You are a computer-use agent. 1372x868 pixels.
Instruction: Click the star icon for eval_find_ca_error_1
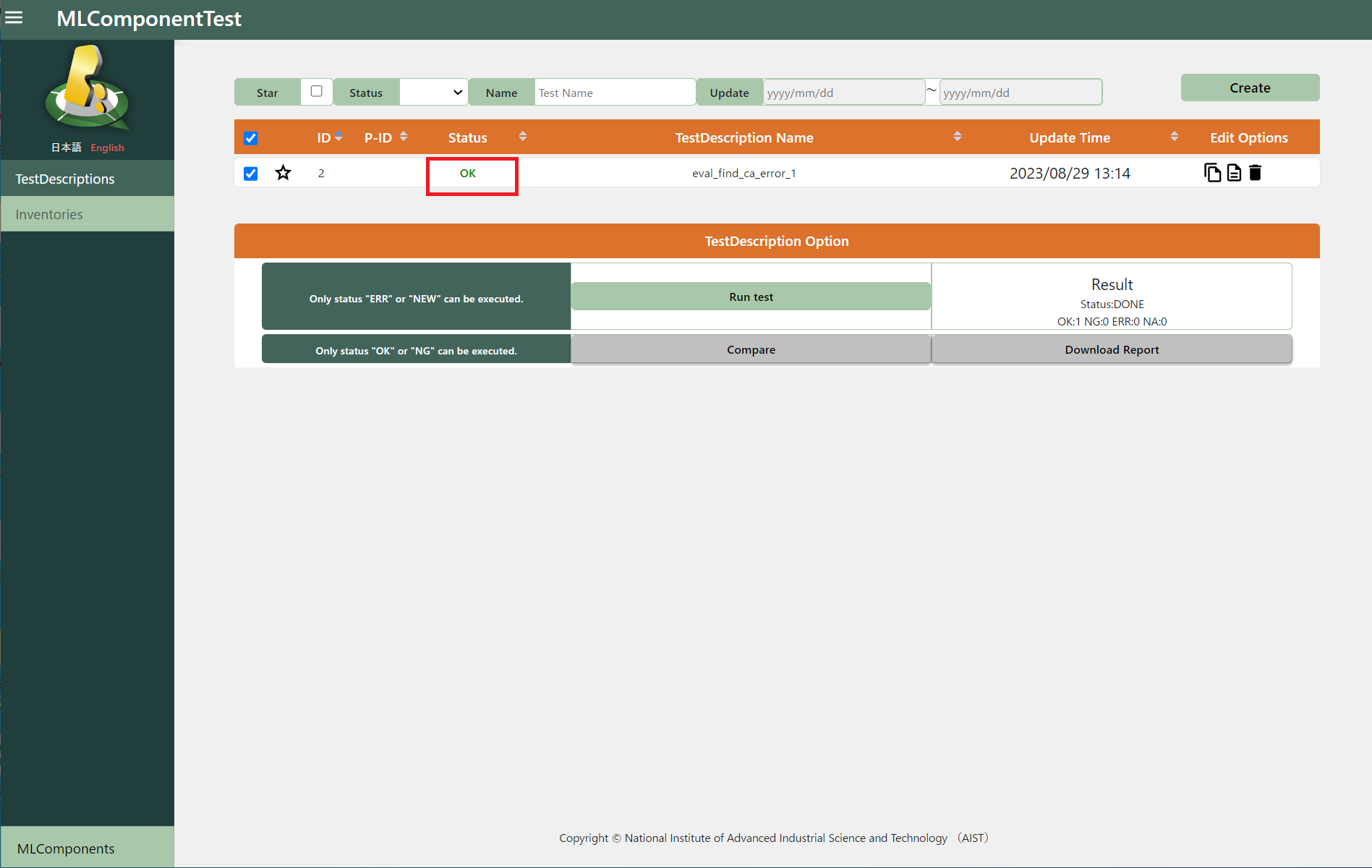(x=283, y=173)
